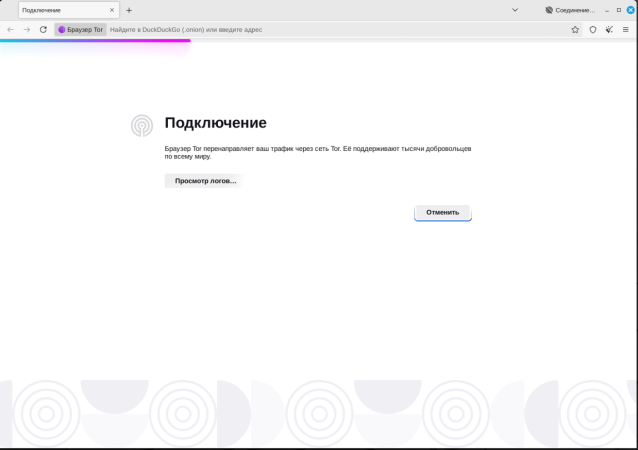Click the Соединение status indicator
Image resolution: width=638 pixels, height=450 pixels.
570,10
